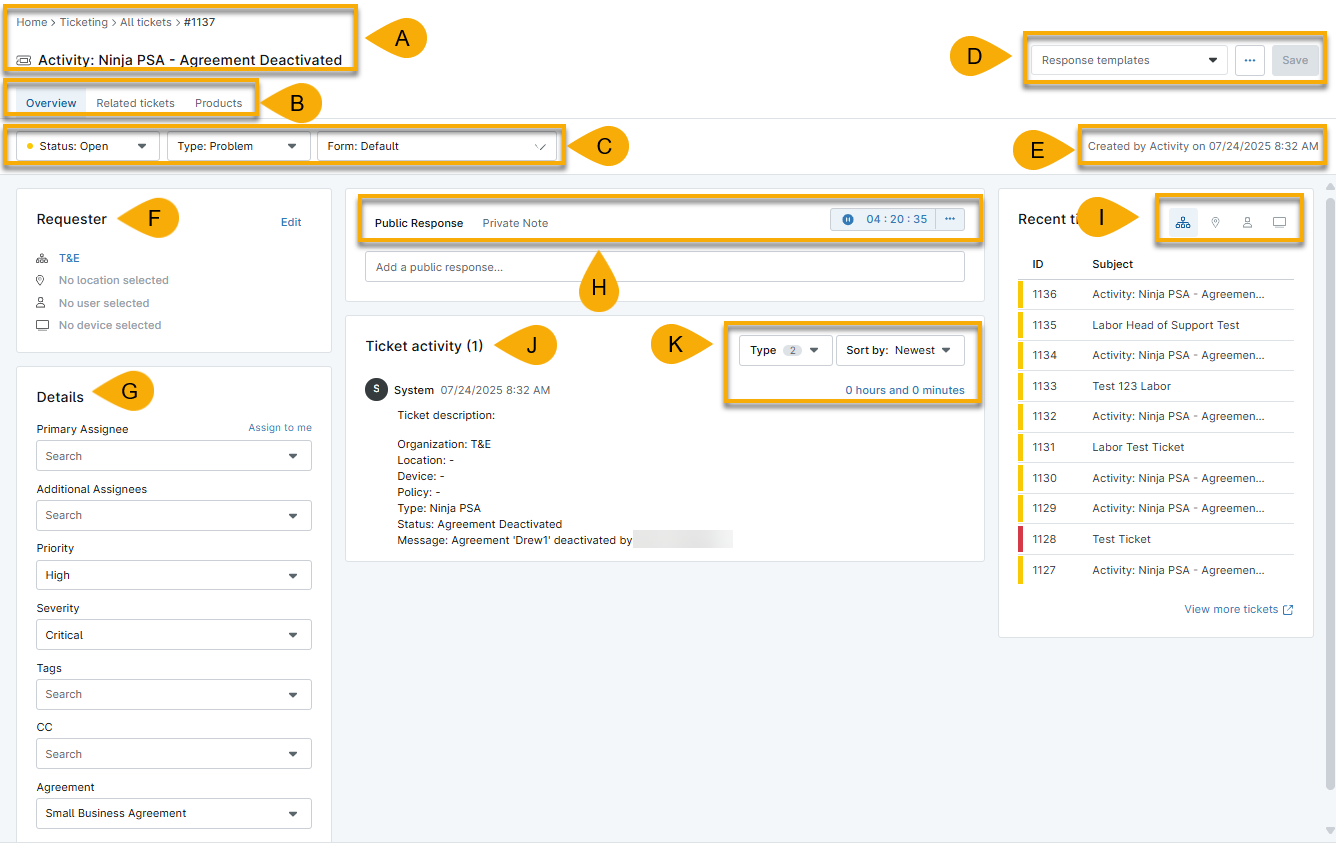The image size is (1336, 843).
Task: Click the Add a public response field
Action: 664,267
